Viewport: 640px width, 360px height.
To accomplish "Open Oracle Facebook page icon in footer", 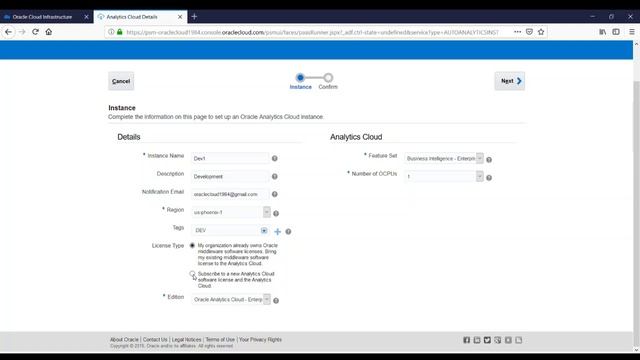I will pyautogui.click(x=467, y=340).
